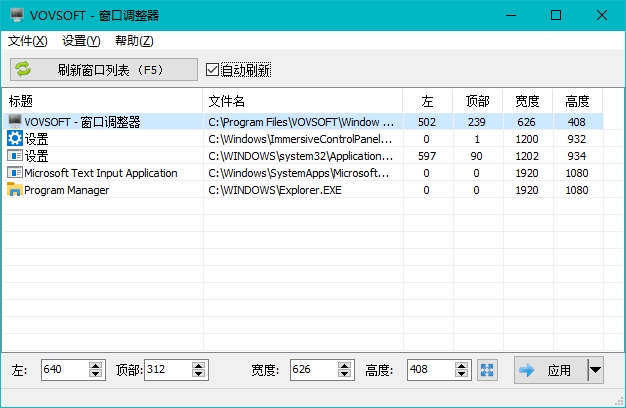Click the path C:\WINDOWS\Explorer.EXE

coord(275,190)
